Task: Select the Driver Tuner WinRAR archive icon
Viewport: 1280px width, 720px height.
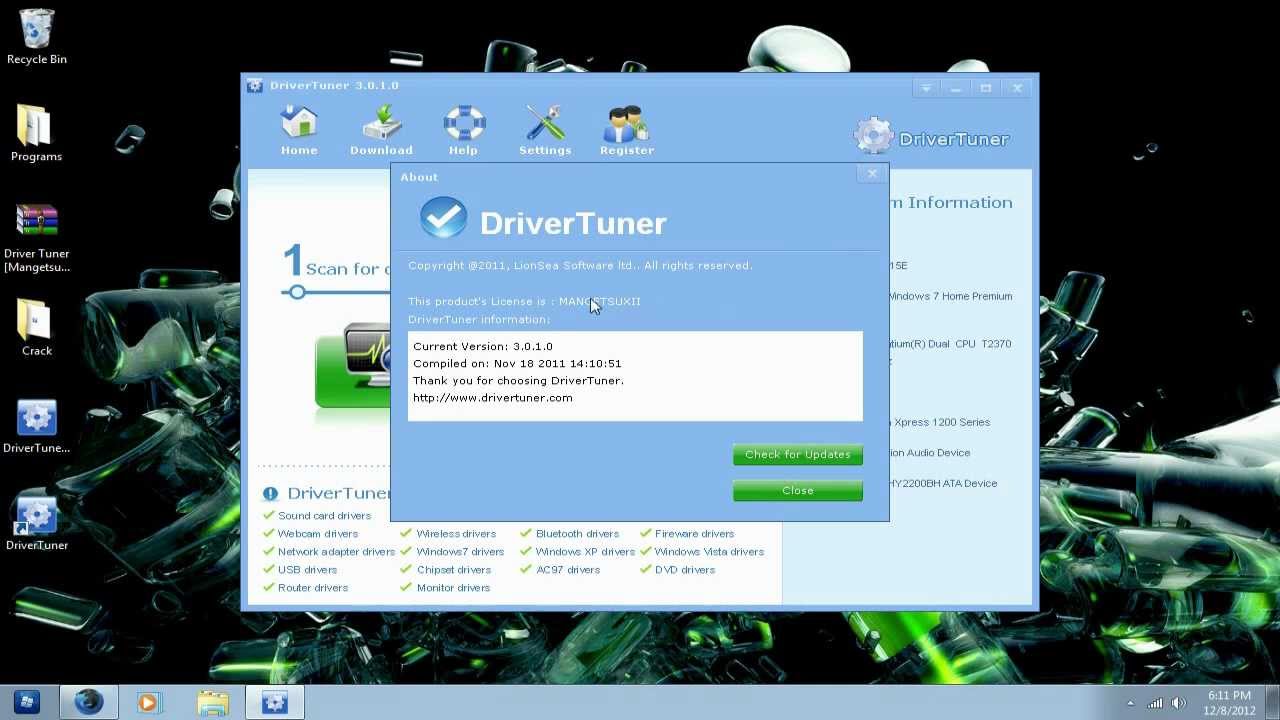Action: [36, 238]
